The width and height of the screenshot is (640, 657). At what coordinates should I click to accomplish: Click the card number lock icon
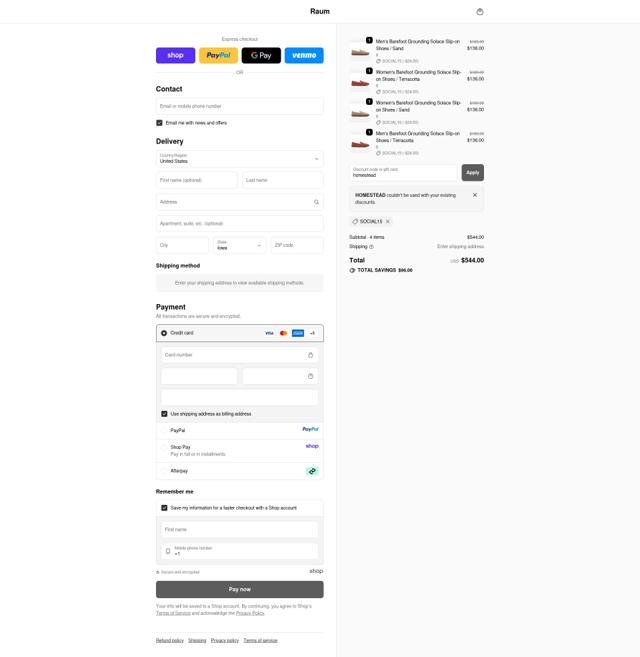click(311, 355)
